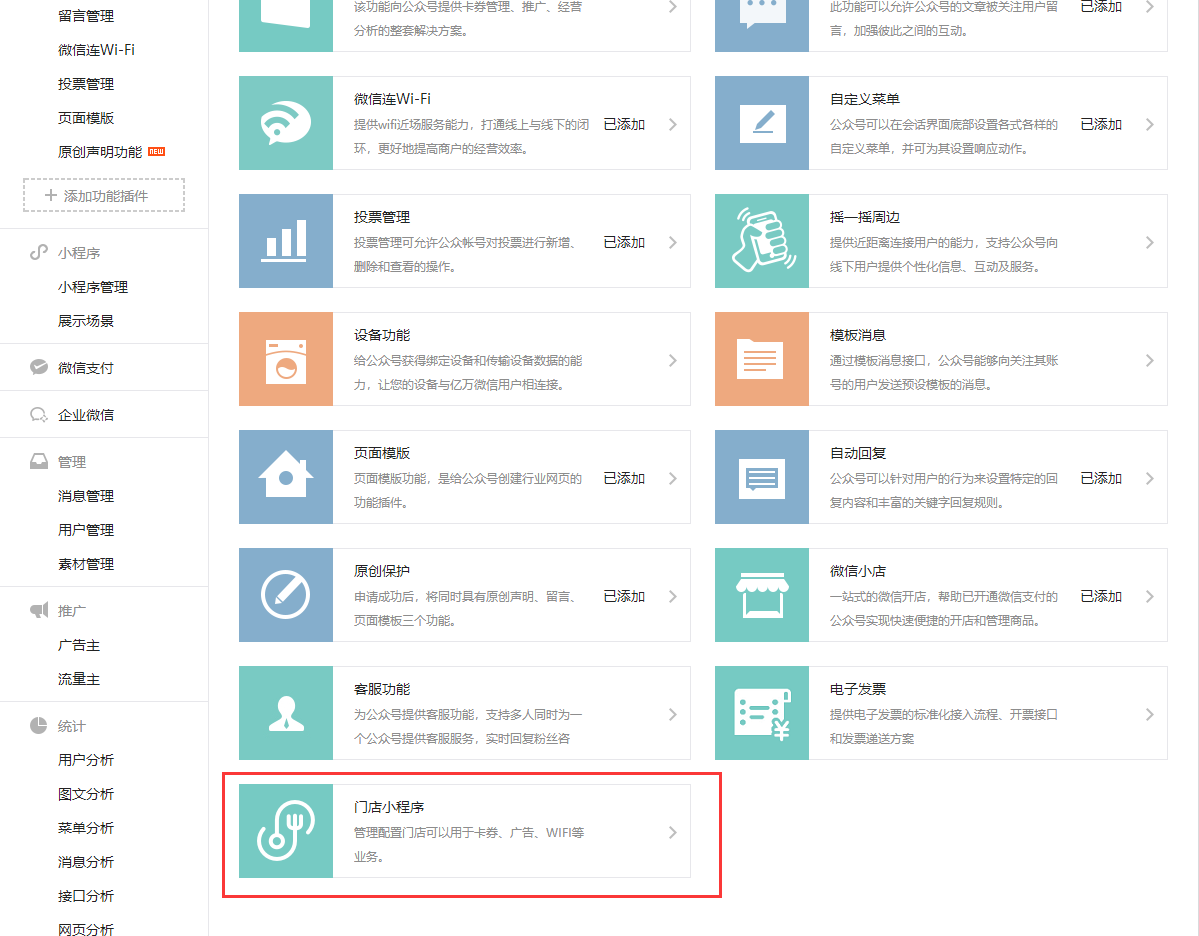Open 流量主 under 推广

(79, 678)
